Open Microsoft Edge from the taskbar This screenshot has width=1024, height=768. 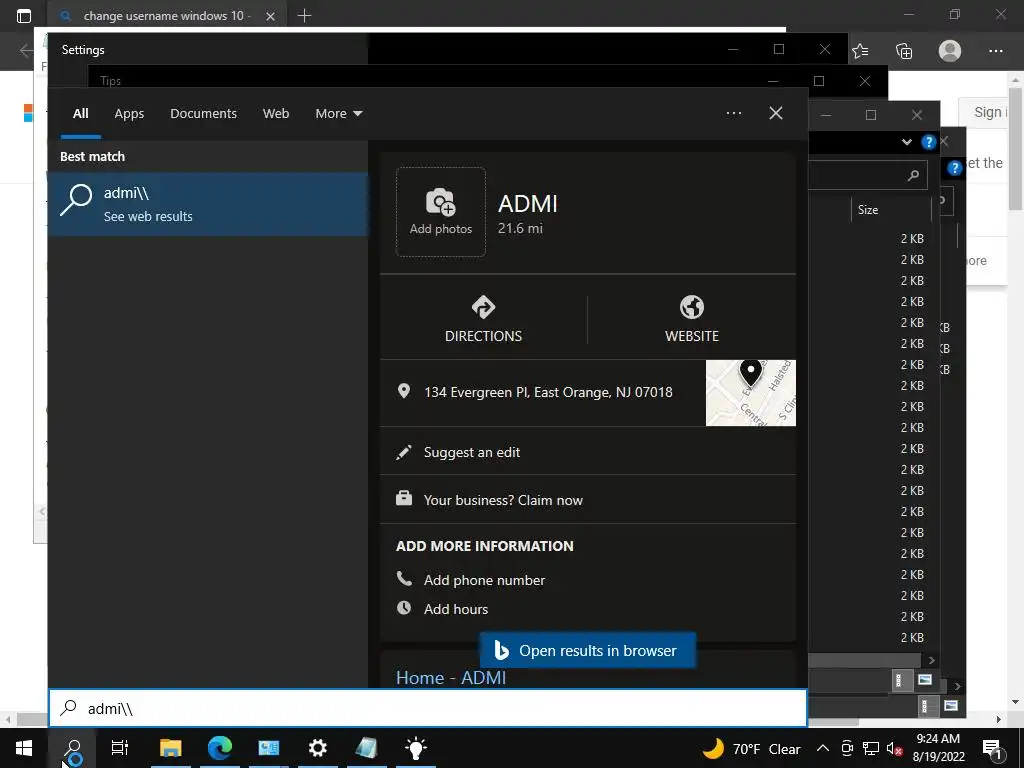(x=220, y=748)
